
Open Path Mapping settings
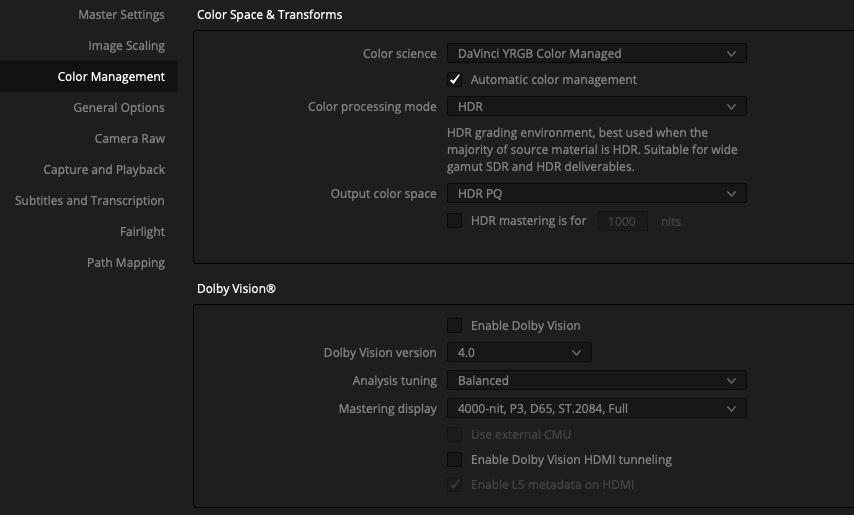(126, 263)
